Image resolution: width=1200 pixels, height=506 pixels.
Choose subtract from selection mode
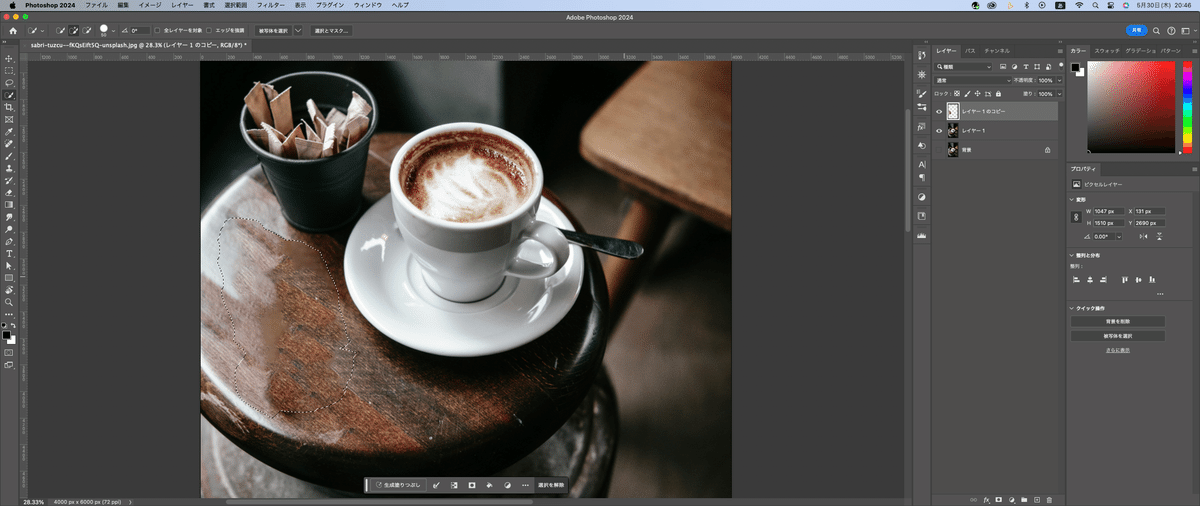[89, 31]
